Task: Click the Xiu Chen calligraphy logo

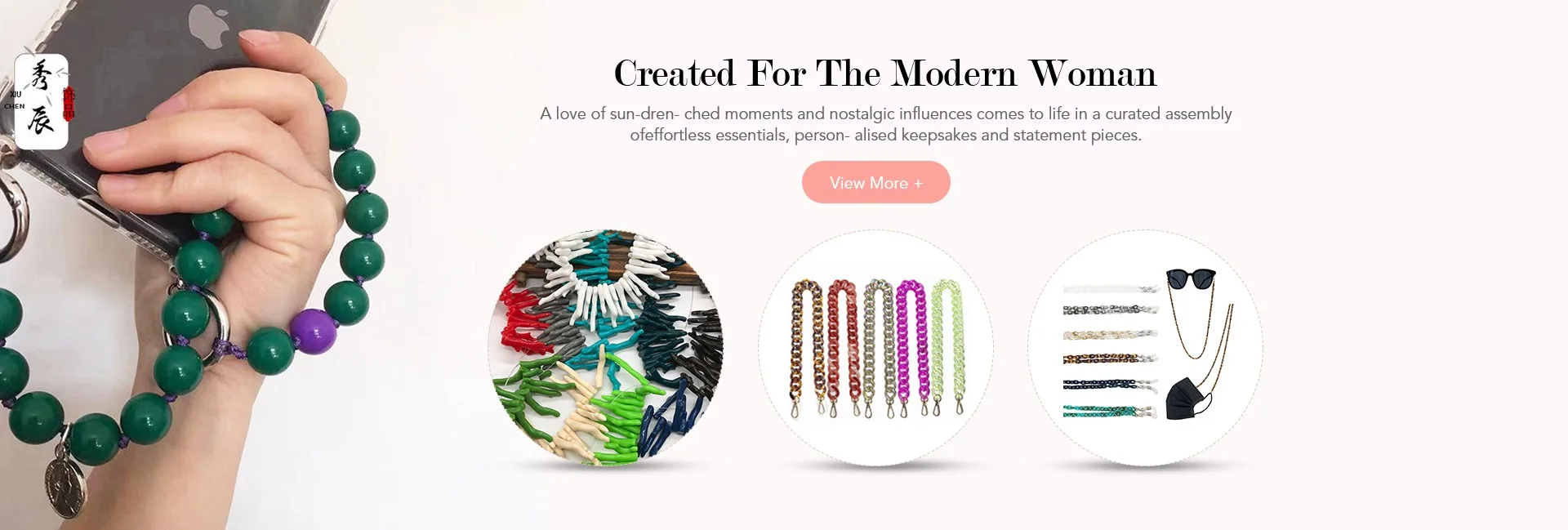Action: [x=41, y=101]
